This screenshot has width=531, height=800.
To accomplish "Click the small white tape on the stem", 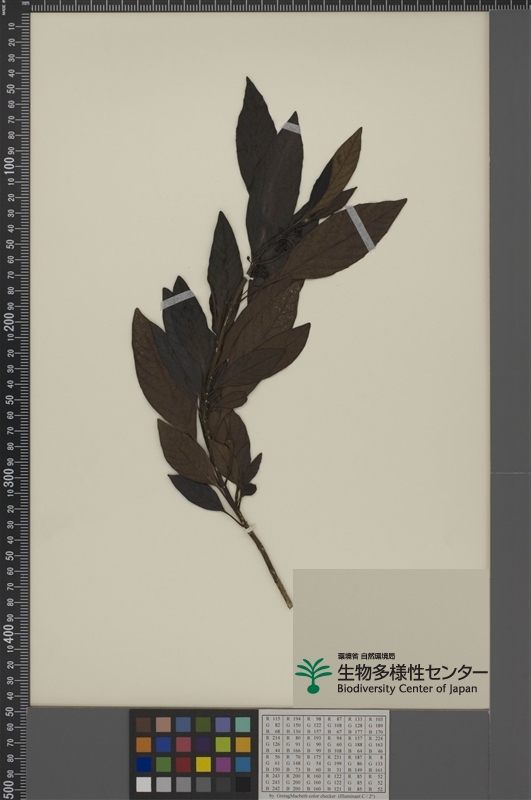I will [250, 531].
